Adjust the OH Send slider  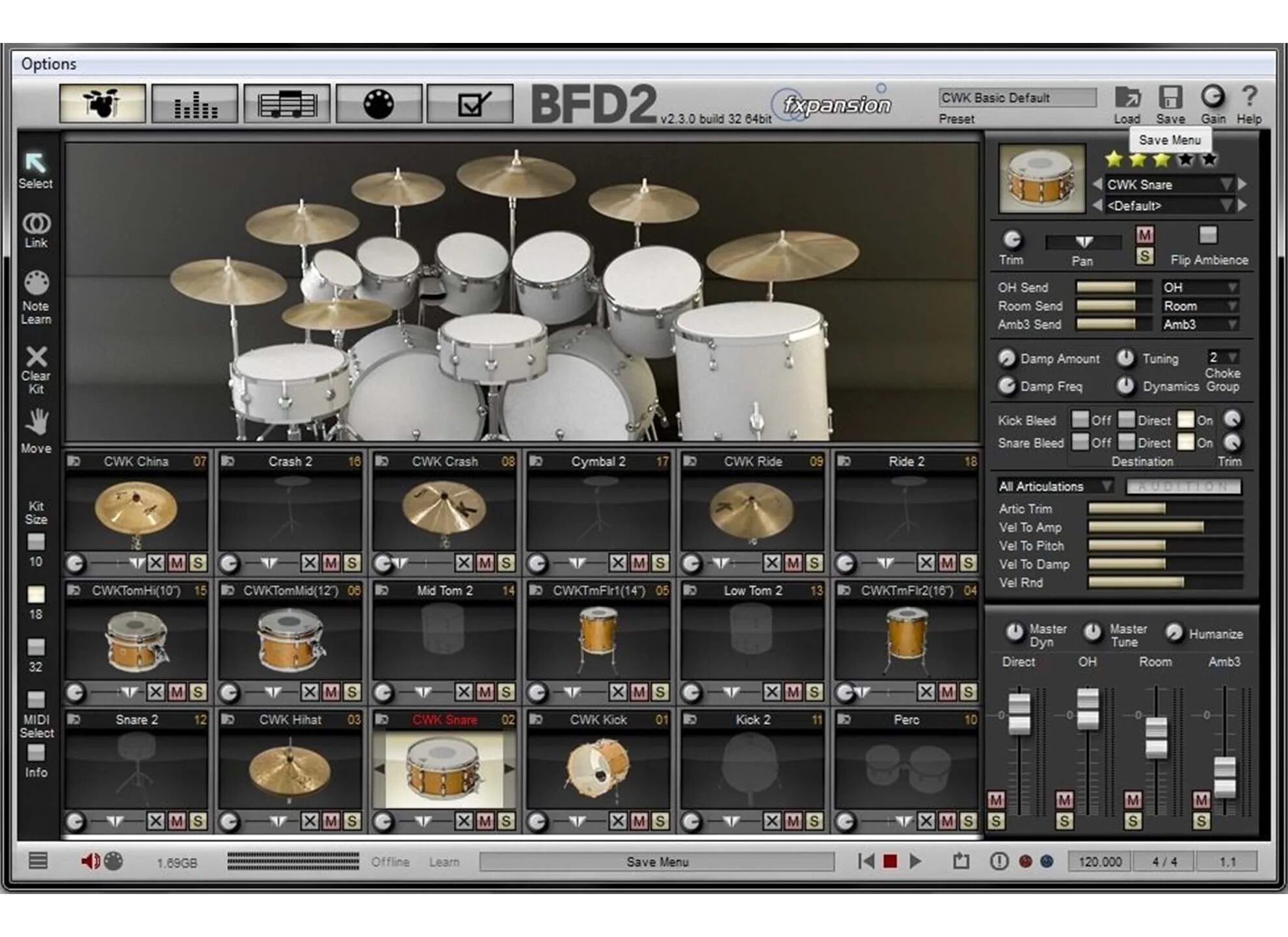(1114, 288)
